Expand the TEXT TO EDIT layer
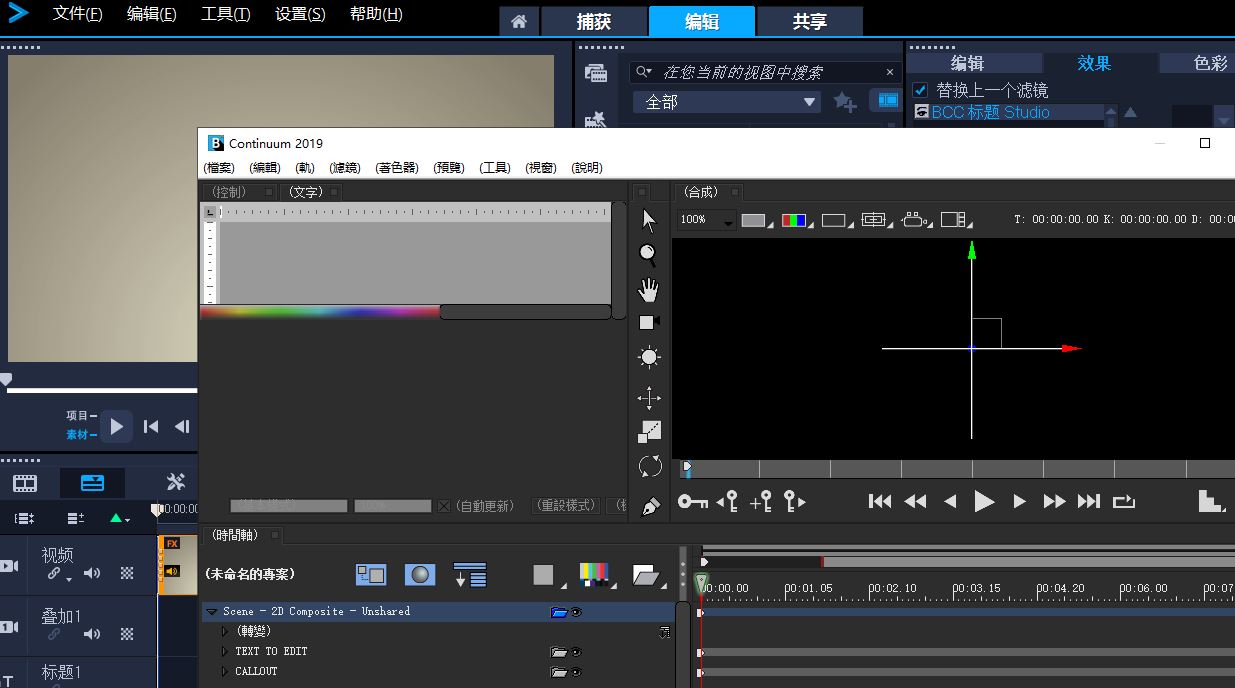 tap(225, 652)
